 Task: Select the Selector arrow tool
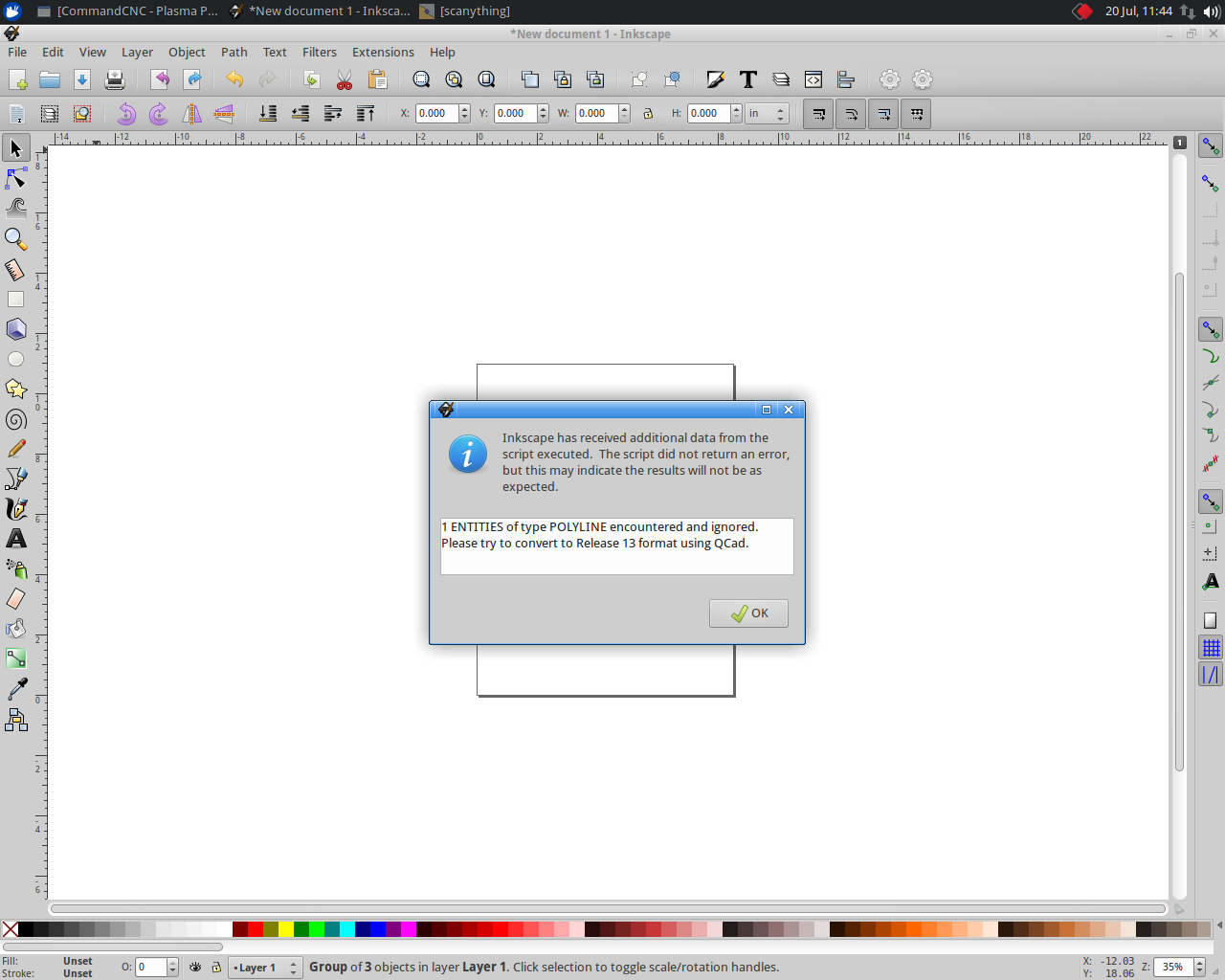tap(16, 148)
